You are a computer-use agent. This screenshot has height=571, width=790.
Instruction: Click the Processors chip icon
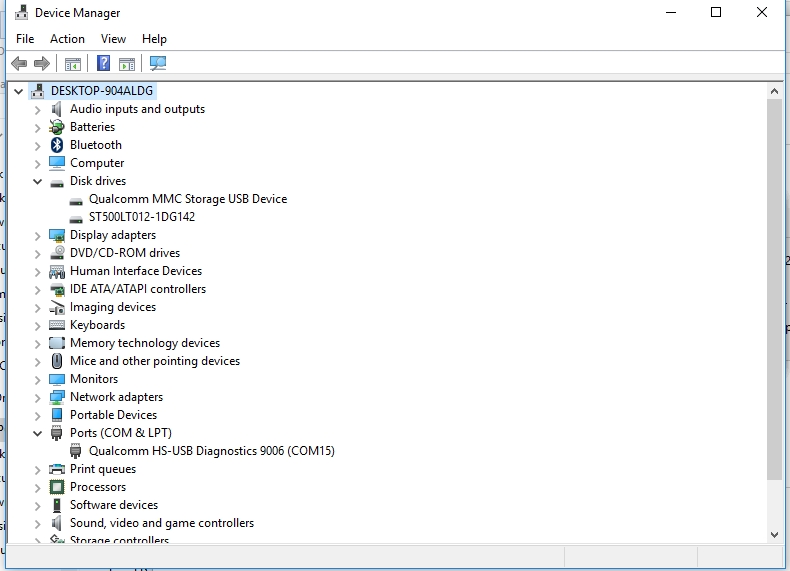click(x=57, y=487)
